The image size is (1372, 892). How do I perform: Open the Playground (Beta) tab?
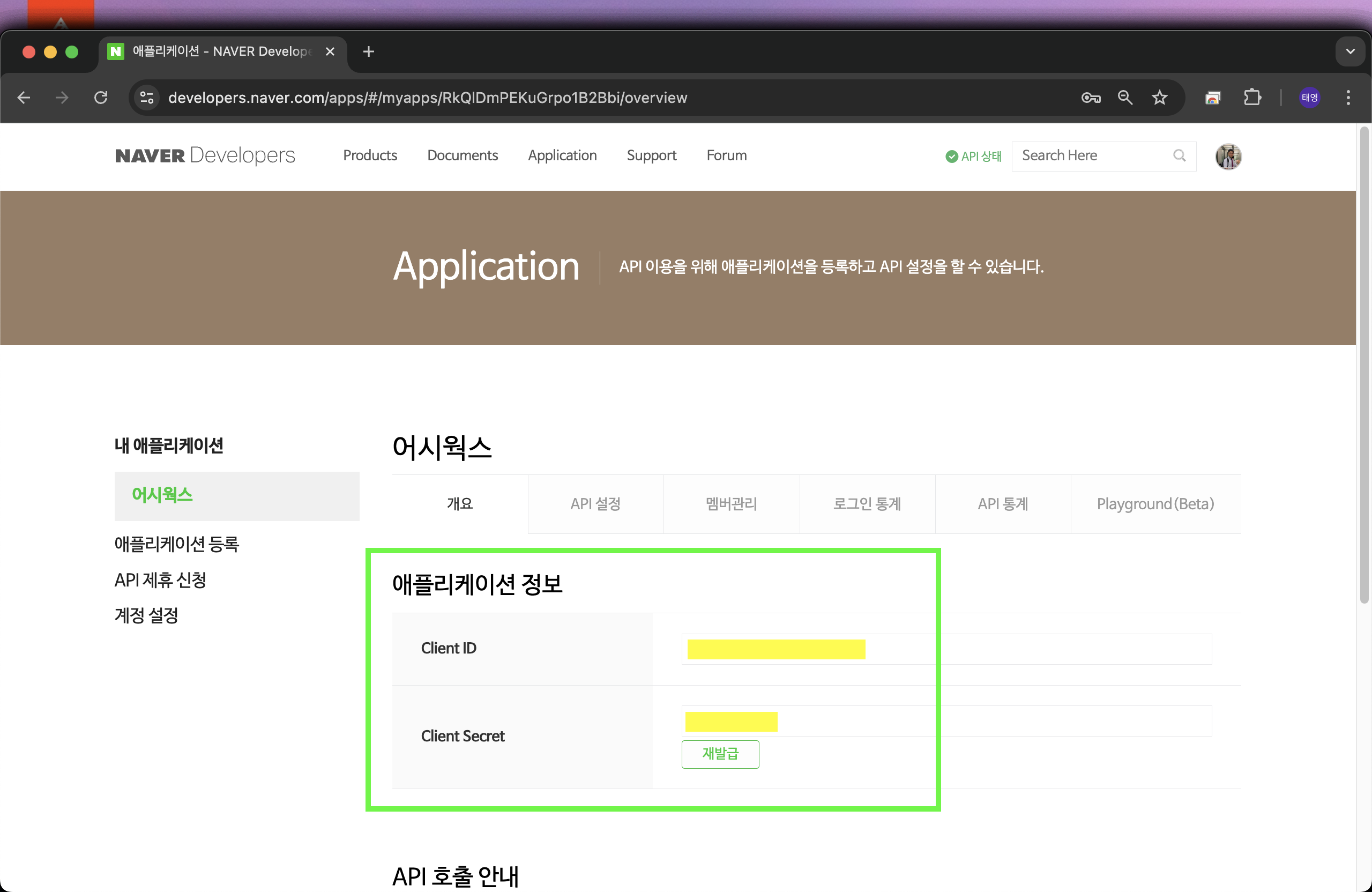[1156, 504]
